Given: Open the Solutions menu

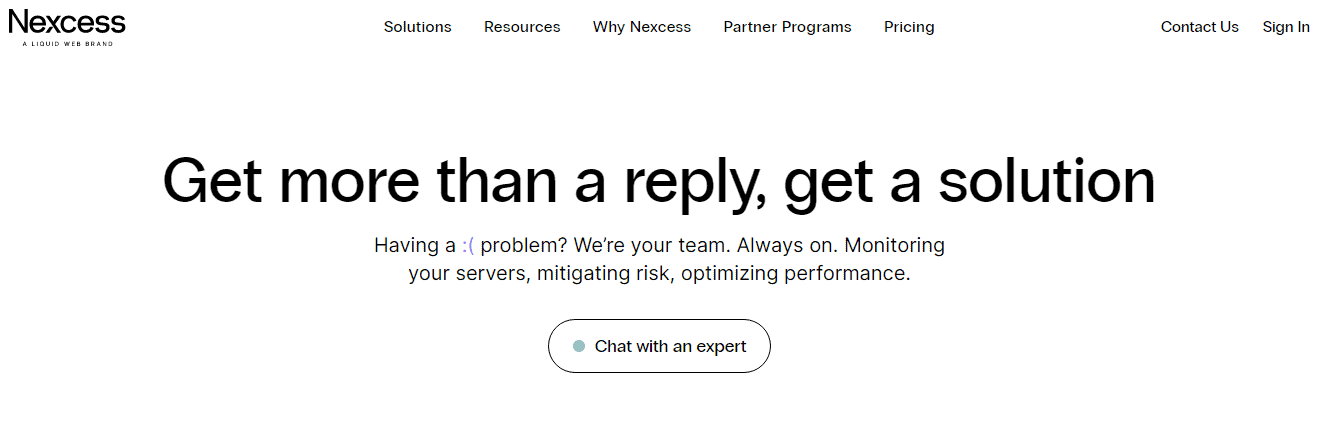Looking at the screenshot, I should (x=418, y=27).
